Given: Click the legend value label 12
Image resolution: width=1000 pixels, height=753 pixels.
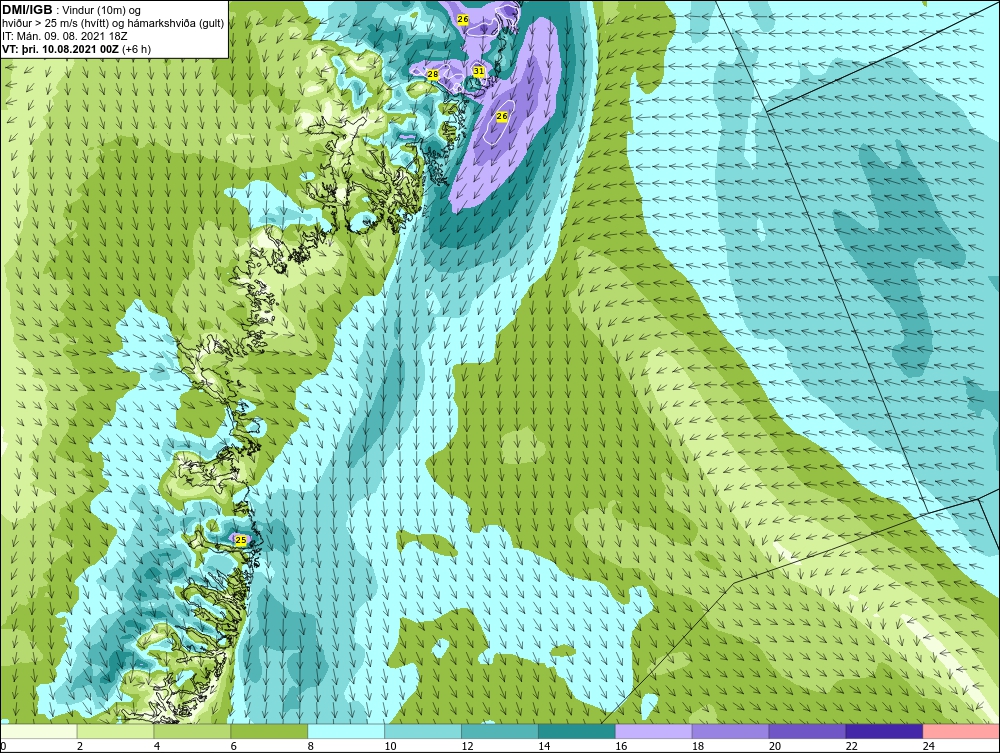Looking at the screenshot, I should 467,746.
